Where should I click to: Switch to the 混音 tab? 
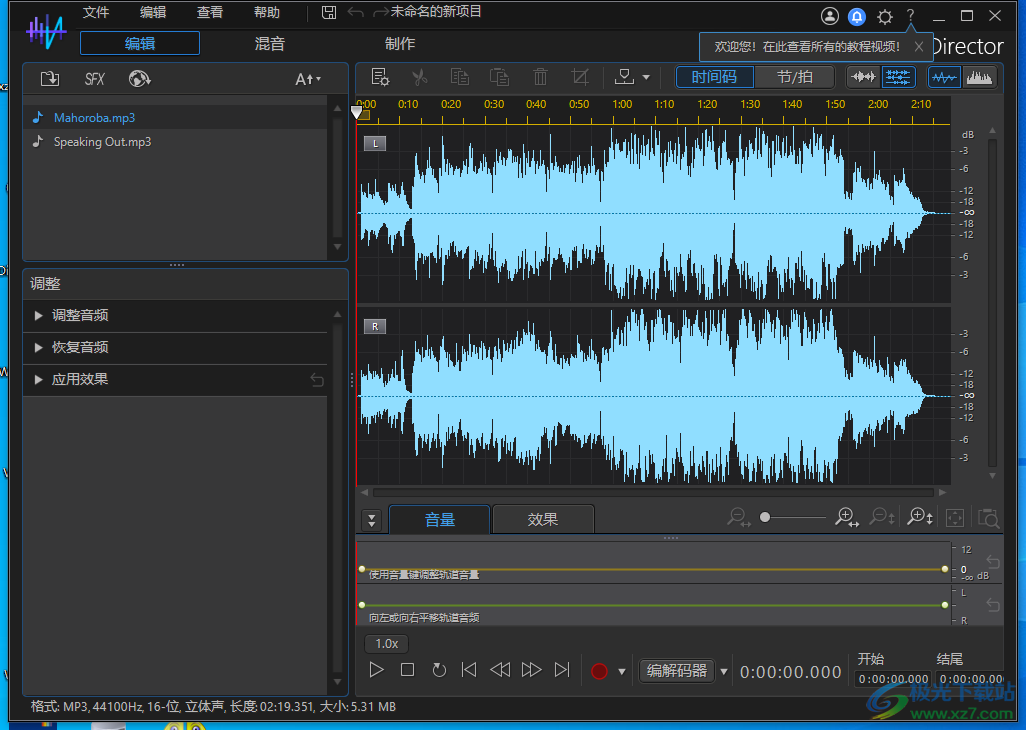[268, 44]
